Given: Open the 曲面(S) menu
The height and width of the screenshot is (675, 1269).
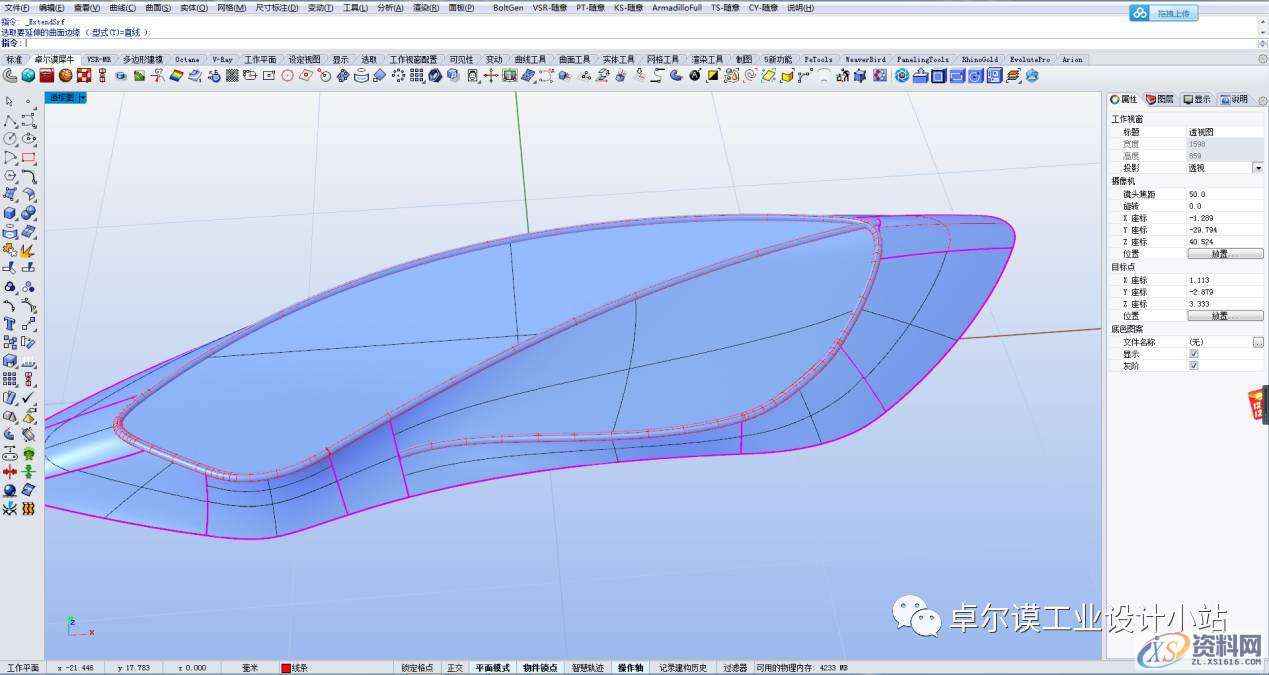Looking at the screenshot, I should (158, 8).
